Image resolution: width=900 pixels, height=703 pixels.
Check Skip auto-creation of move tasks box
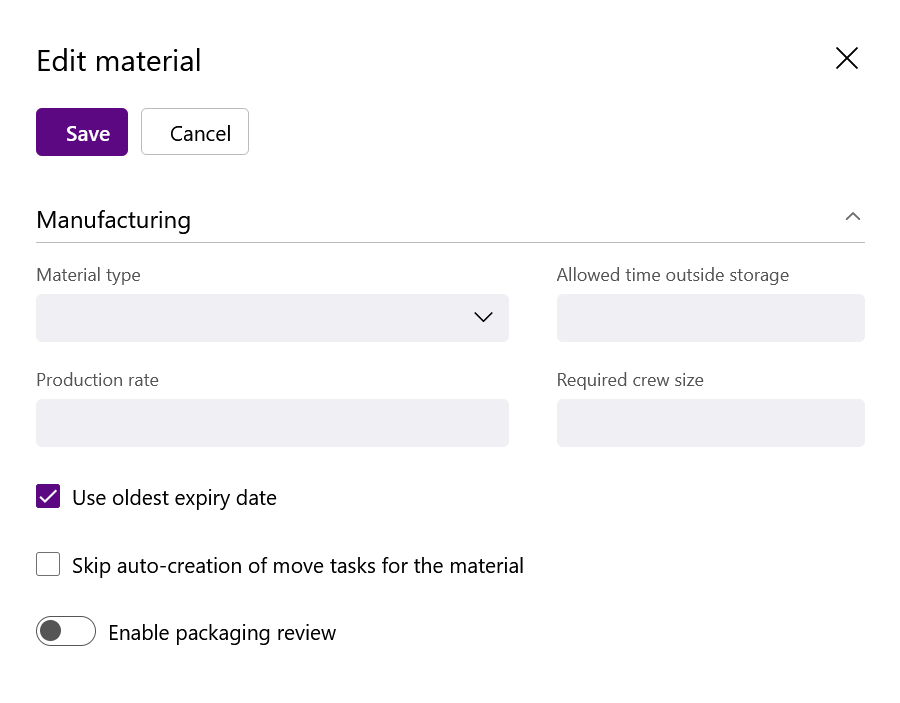(x=48, y=564)
